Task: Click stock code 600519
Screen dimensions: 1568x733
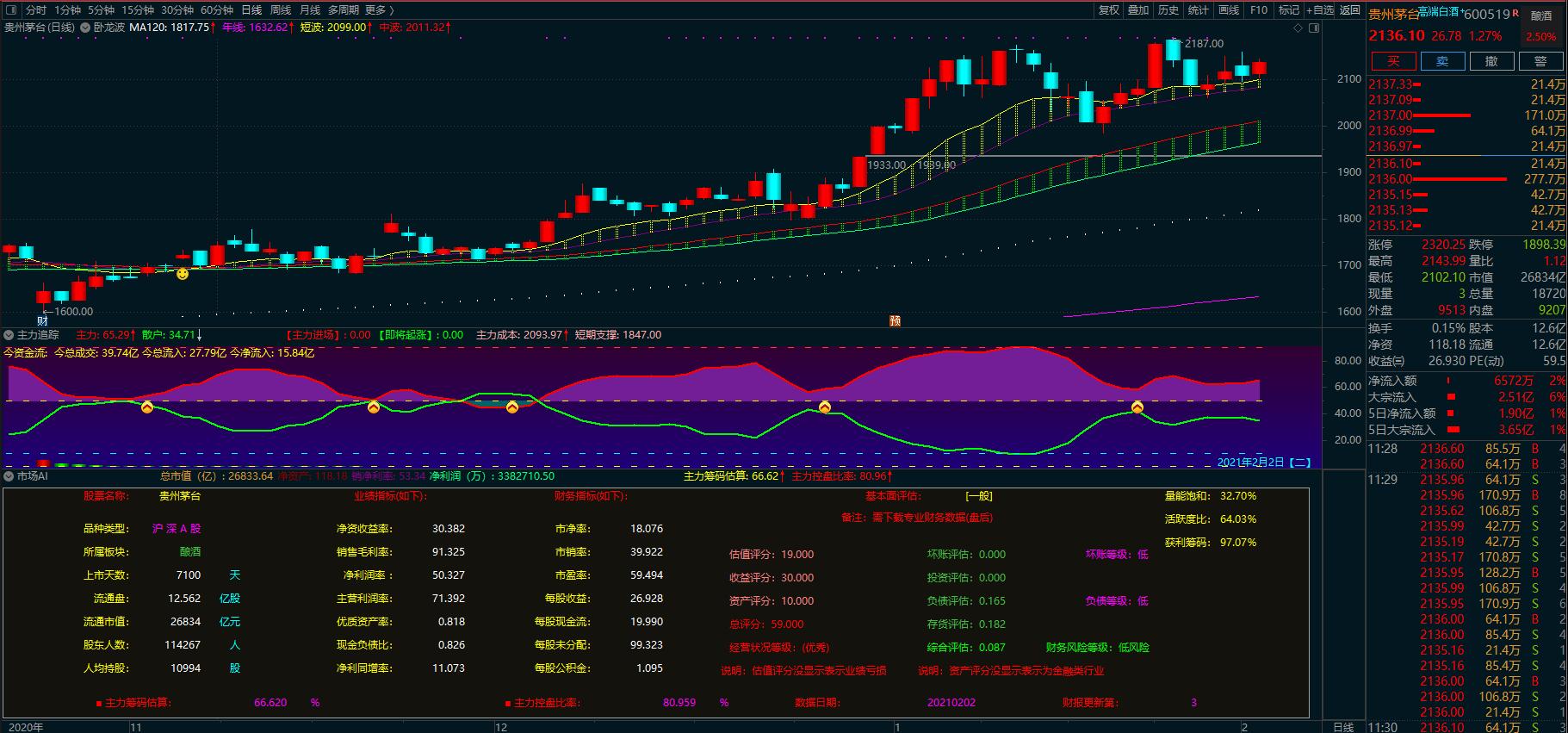Action: pos(1487,15)
